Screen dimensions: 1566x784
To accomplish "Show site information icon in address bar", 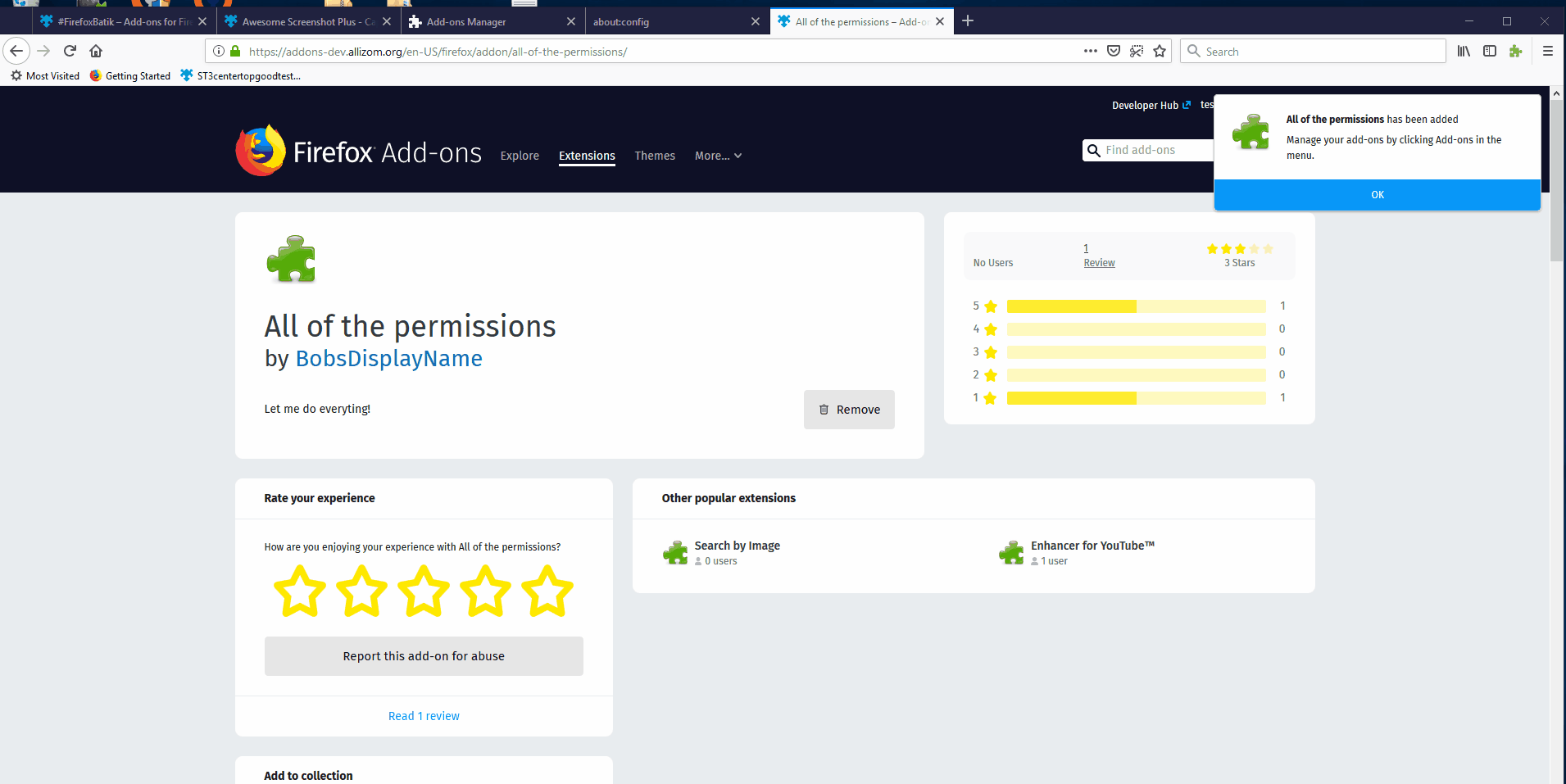I will pyautogui.click(x=219, y=51).
